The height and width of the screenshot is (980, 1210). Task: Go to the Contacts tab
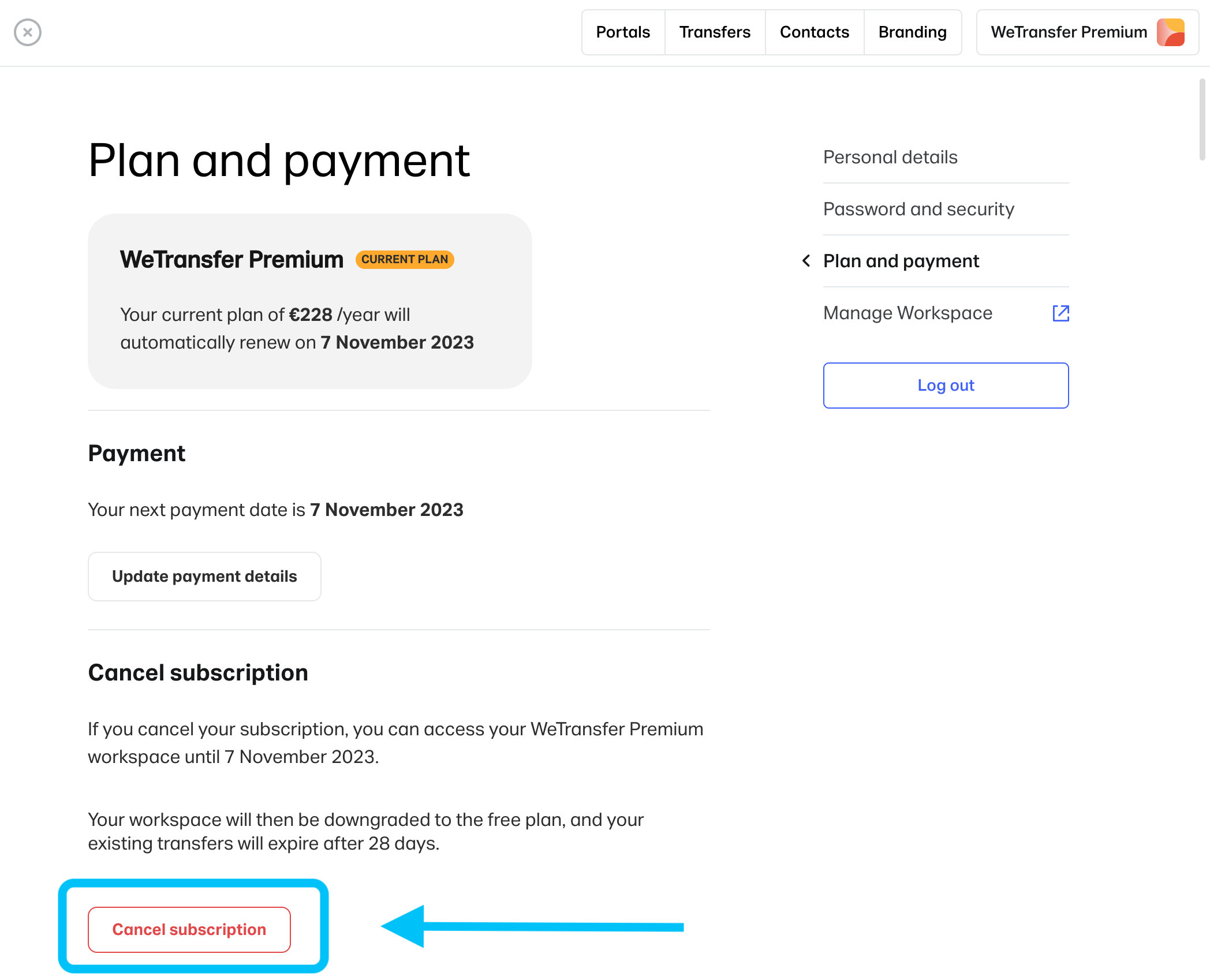(x=814, y=32)
